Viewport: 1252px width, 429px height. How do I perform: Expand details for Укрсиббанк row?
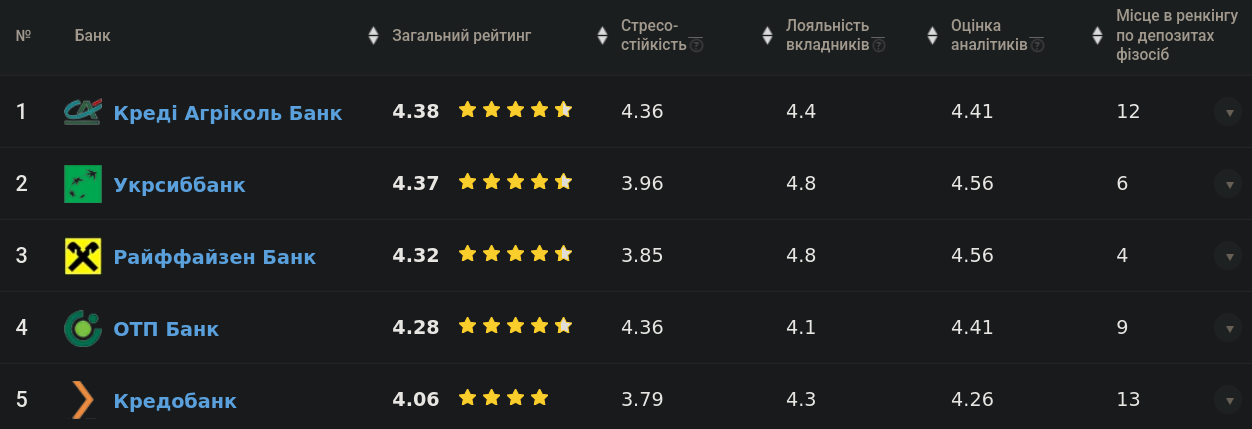1227,184
